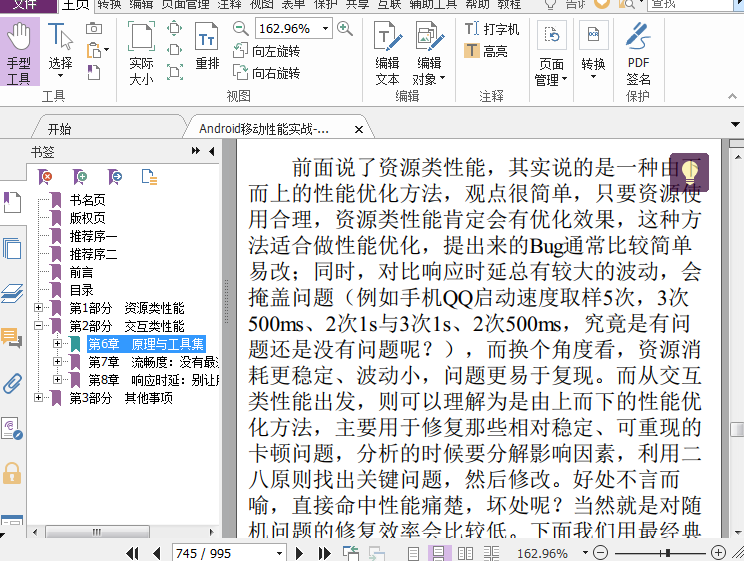Click the snapshot camera icon
Image resolution: width=744 pixels, height=561 pixels.
pos(94,28)
